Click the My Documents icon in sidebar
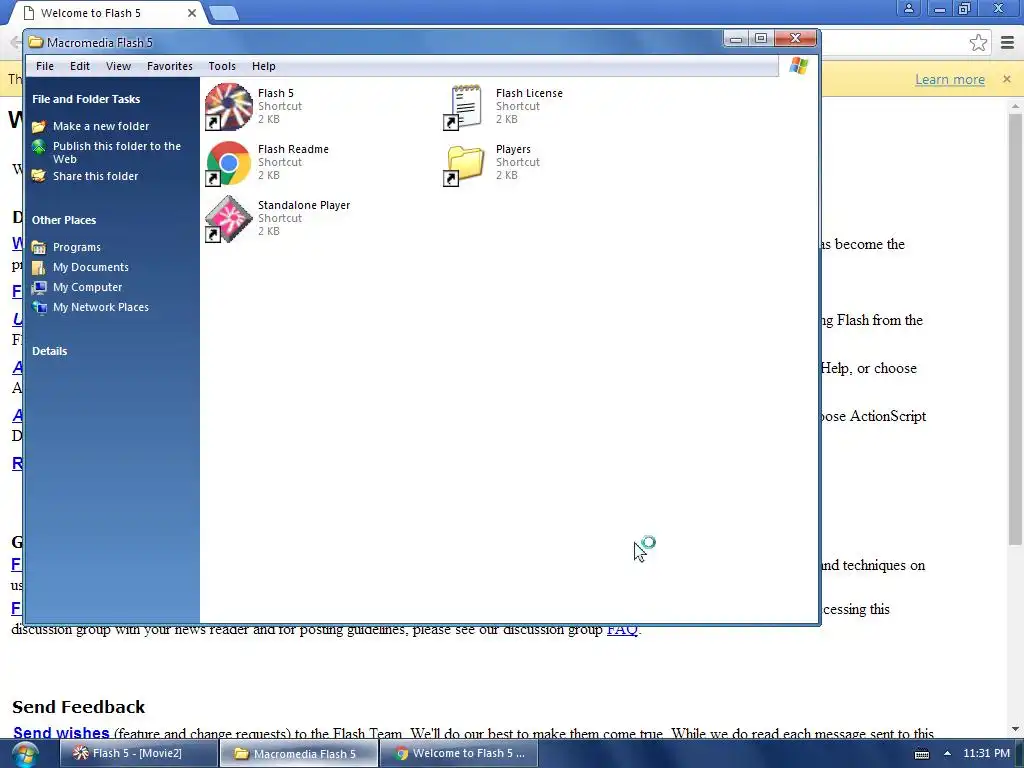This screenshot has width=1024, height=768. [x=39, y=267]
